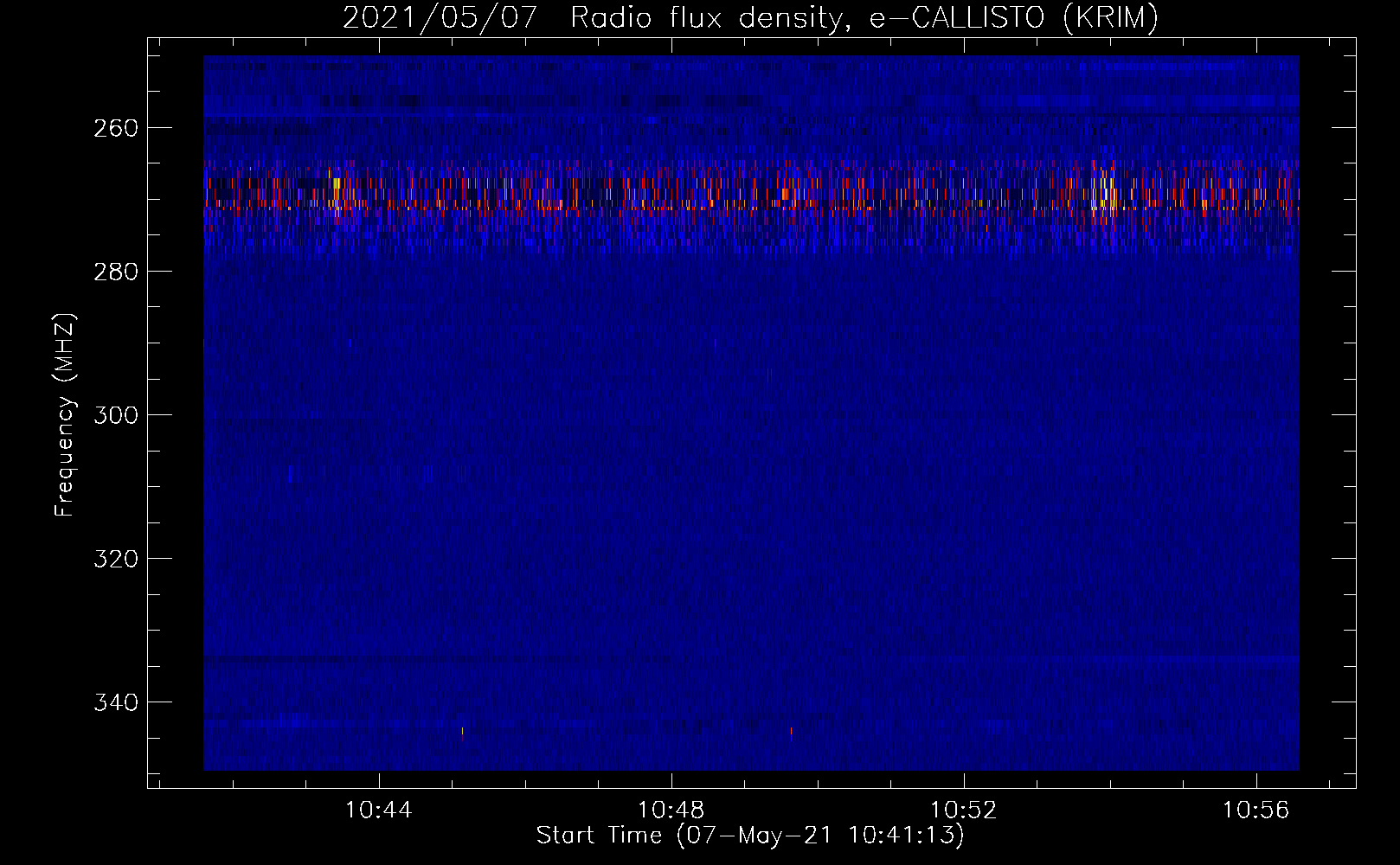
Task: Click the red spike near 340 MHz at 10:49
Action: 791,732
